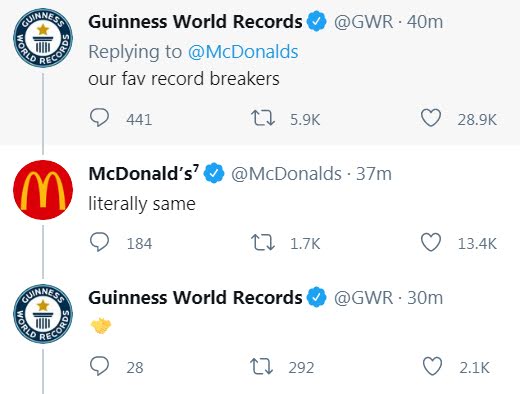Like the 'our fav record breakers' tweet
The image size is (520, 394).
click(431, 118)
